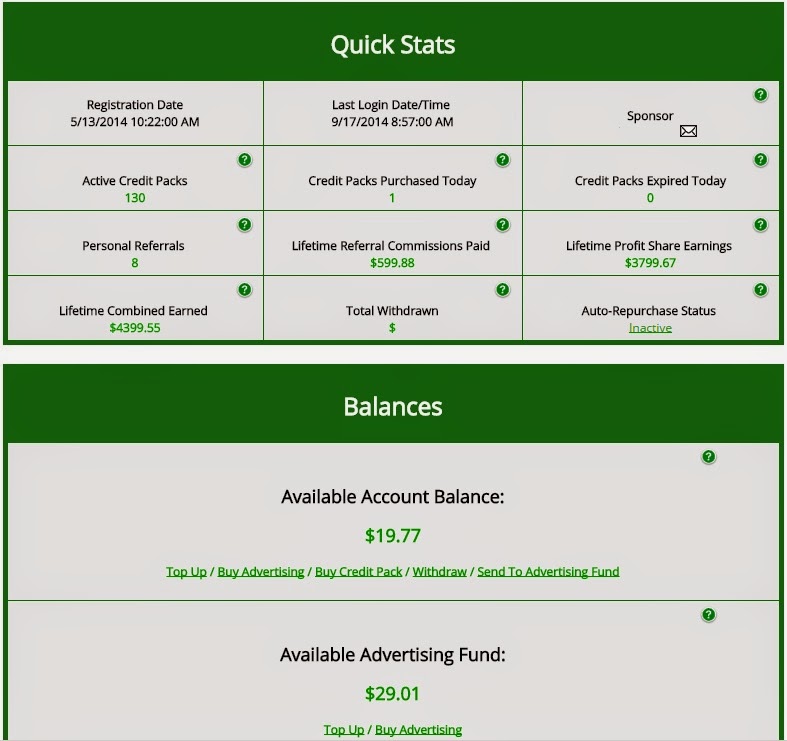
Task: Show help for Personal Referrals
Action: coord(244,224)
